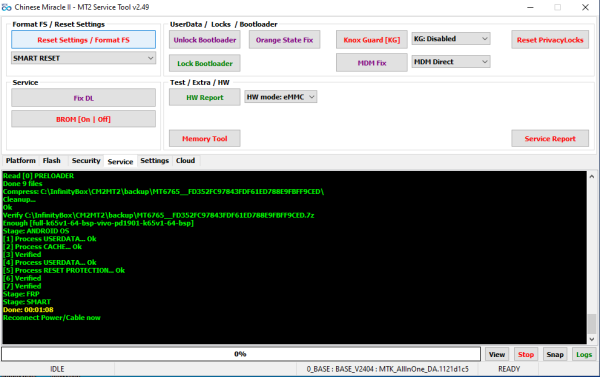Click Reset Settings / Format FS button

click(x=83, y=40)
